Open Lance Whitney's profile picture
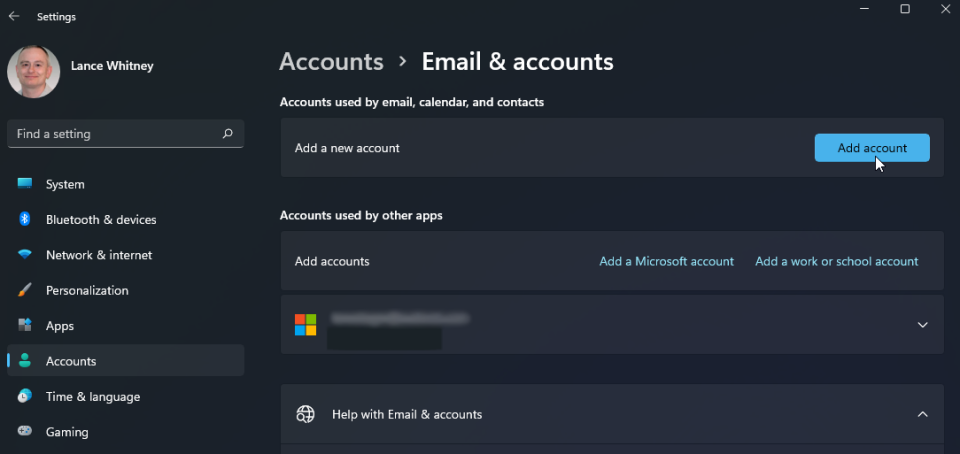 coord(34,72)
